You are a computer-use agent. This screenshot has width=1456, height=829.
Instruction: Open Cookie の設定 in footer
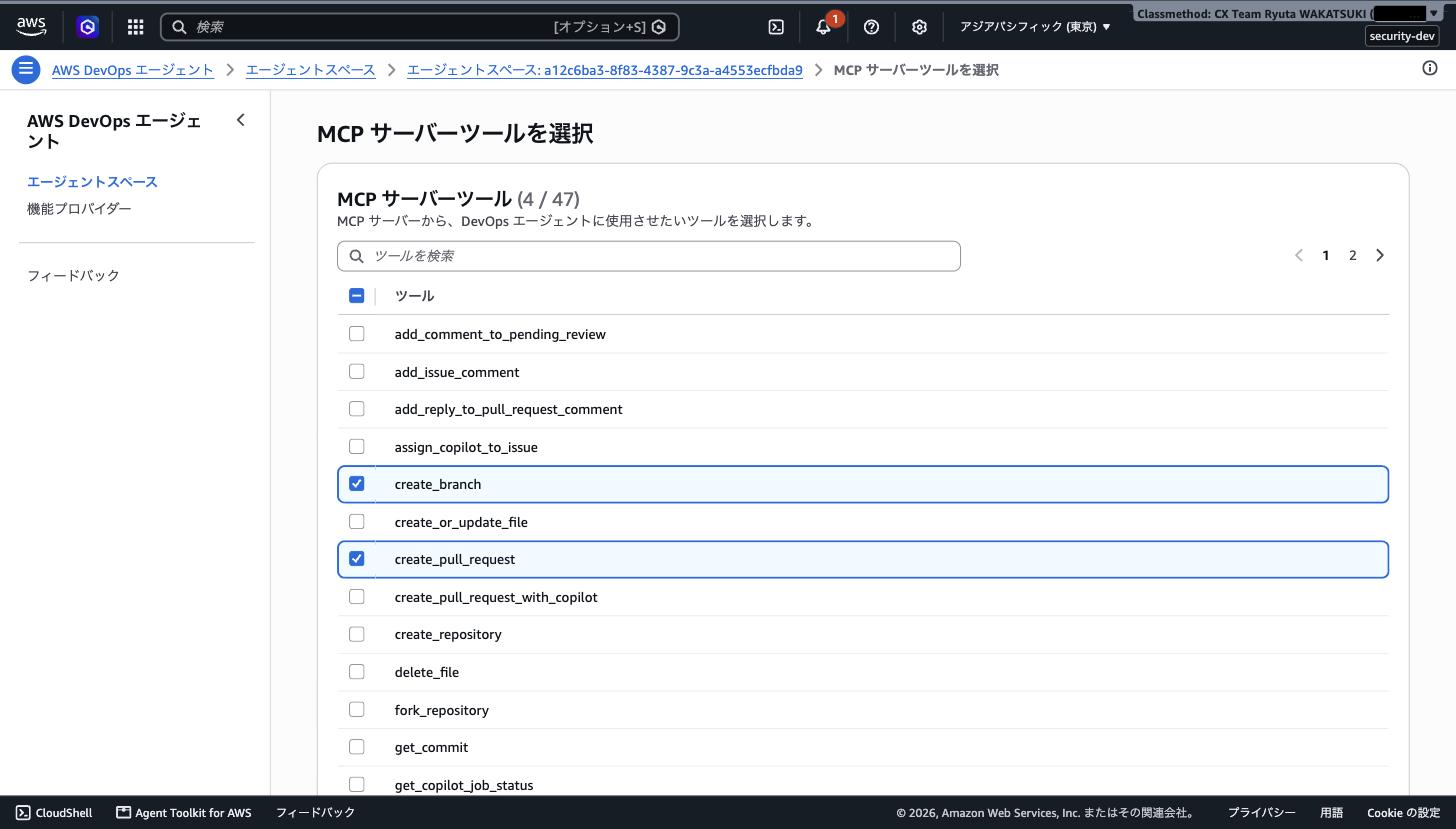[1404, 813]
